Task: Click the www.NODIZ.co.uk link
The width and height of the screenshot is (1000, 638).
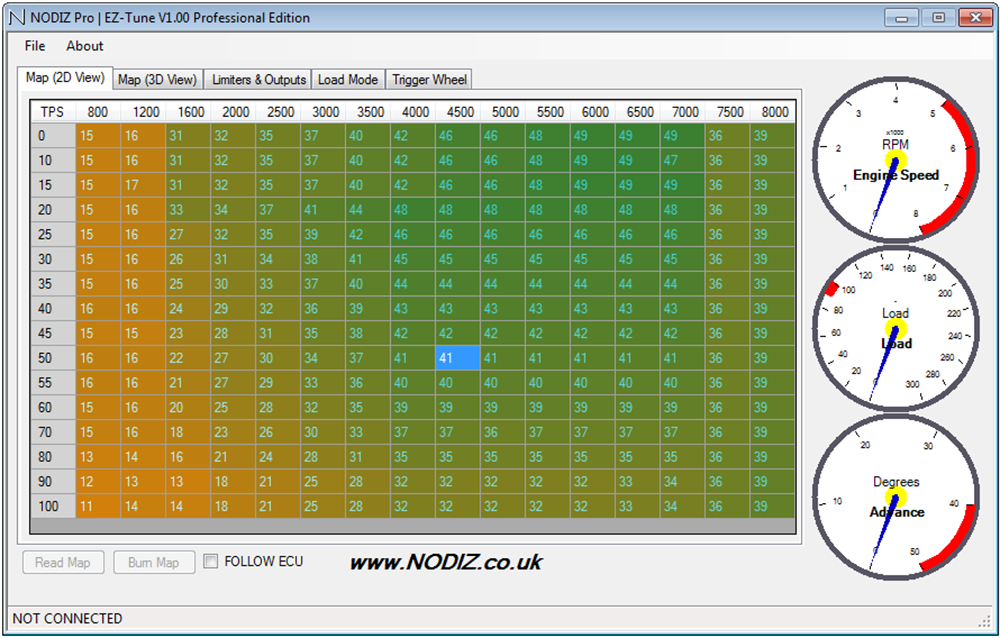Action: (x=445, y=562)
